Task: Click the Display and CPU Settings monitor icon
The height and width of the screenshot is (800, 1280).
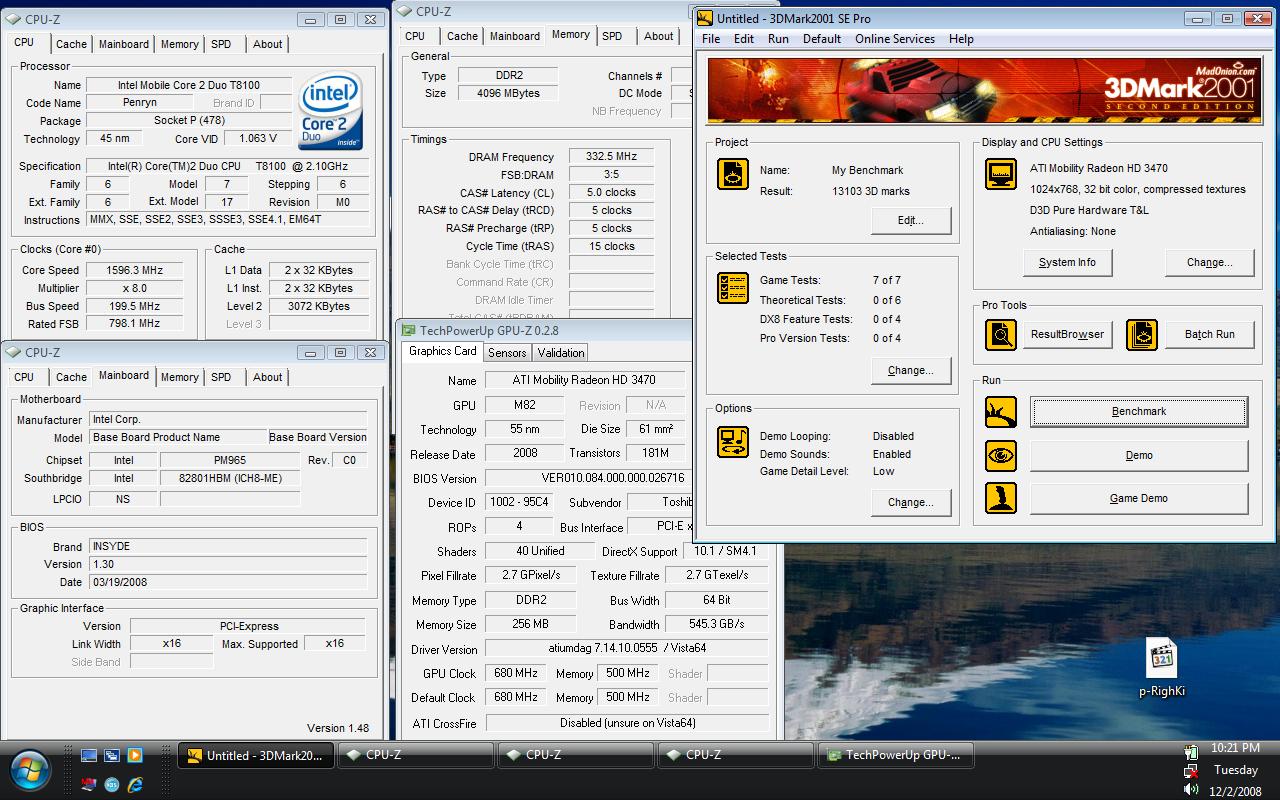Action: point(1001,174)
